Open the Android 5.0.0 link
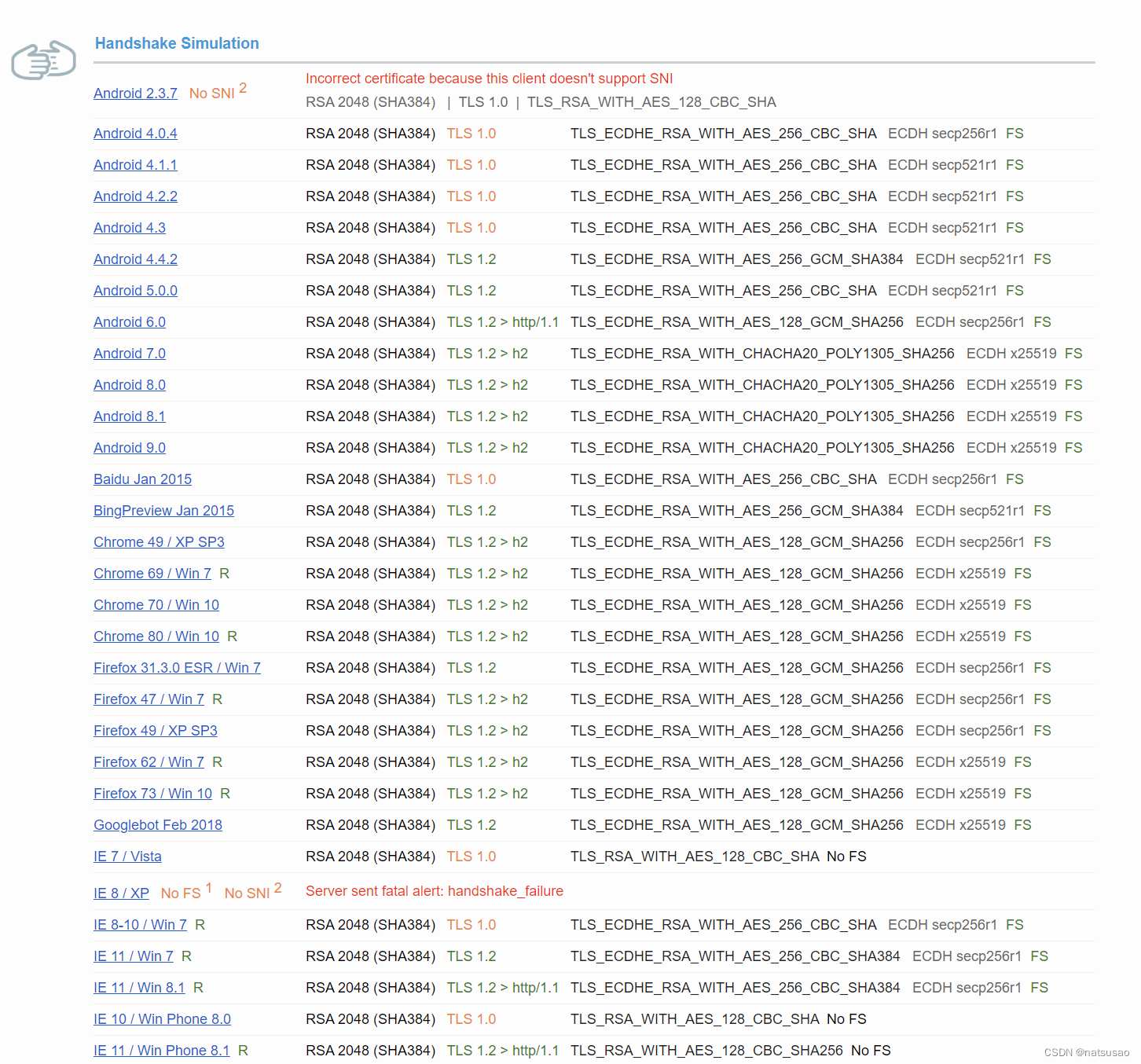The width and height of the screenshot is (1141, 1064). (135, 291)
